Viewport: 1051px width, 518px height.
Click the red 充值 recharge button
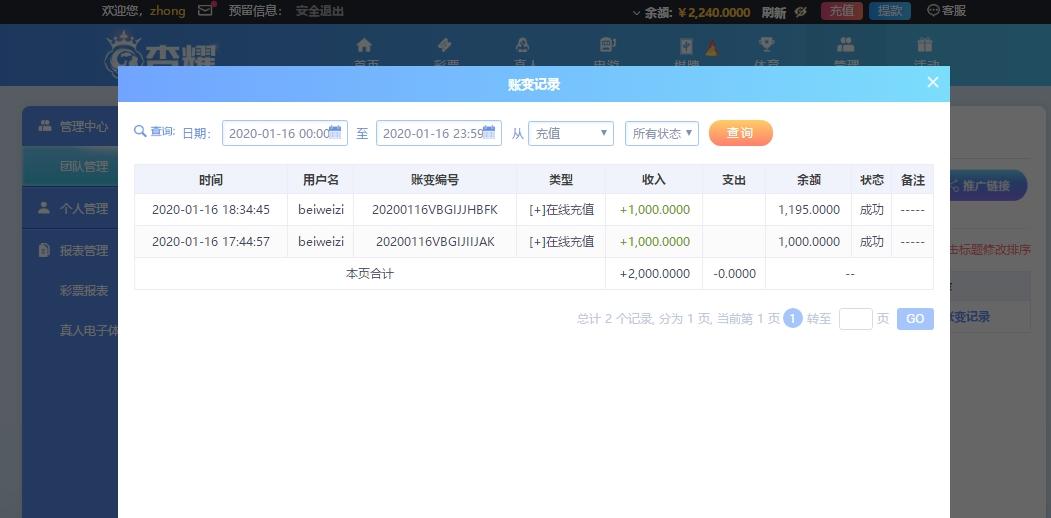[x=842, y=11]
